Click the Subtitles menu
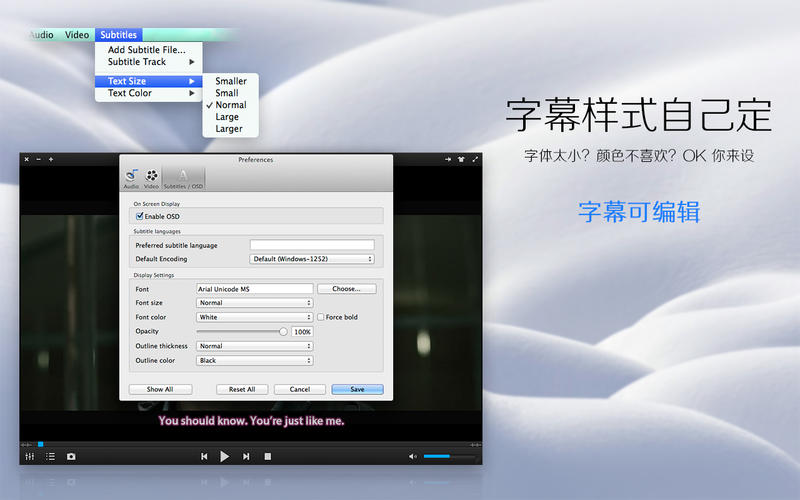Image resolution: width=800 pixels, height=500 pixels. click(x=118, y=35)
